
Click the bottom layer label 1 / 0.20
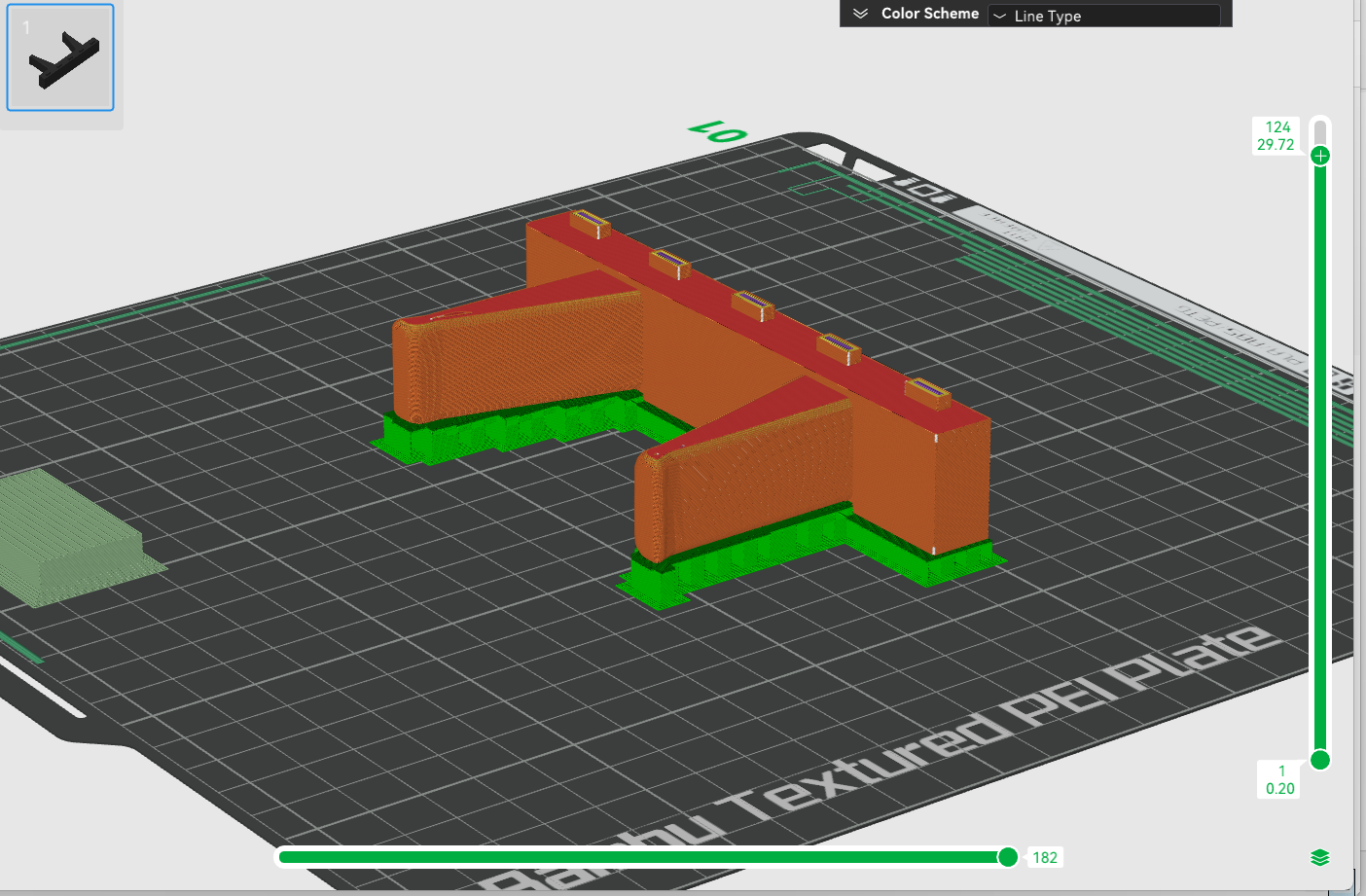click(x=1280, y=780)
